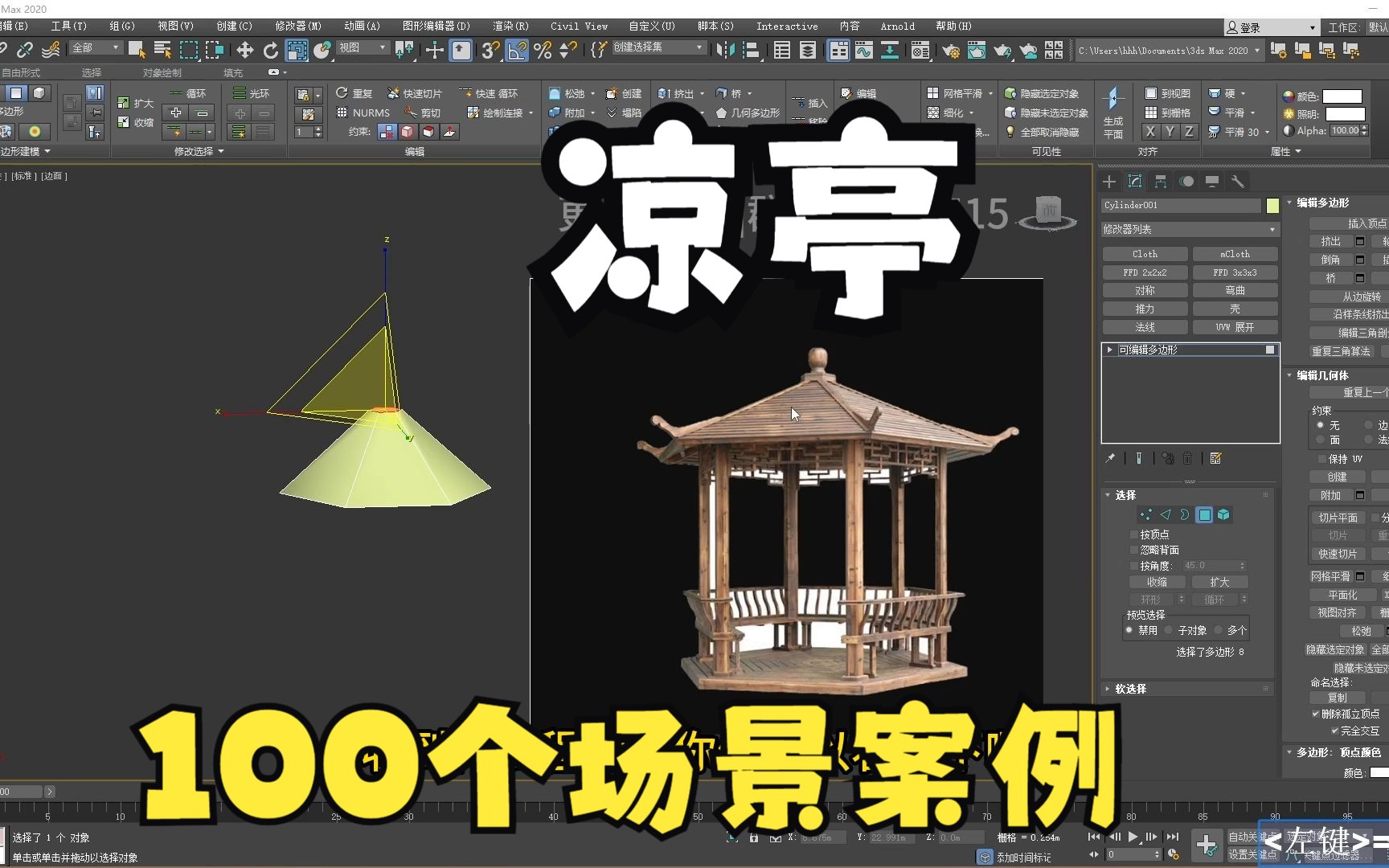Click ribbon 颜色 vertex color swatch

click(x=1342, y=96)
